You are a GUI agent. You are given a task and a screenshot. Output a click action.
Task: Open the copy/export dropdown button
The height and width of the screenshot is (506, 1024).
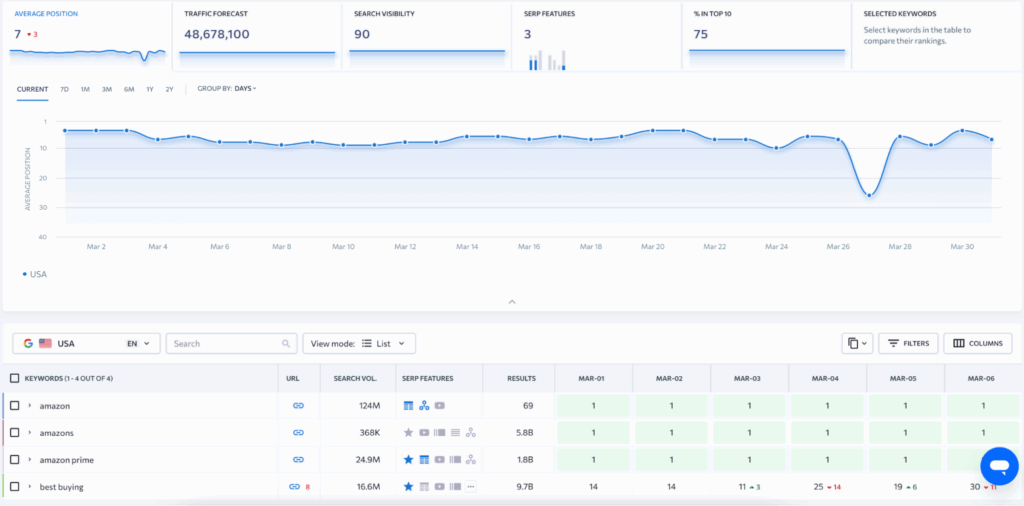pyautogui.click(x=857, y=343)
